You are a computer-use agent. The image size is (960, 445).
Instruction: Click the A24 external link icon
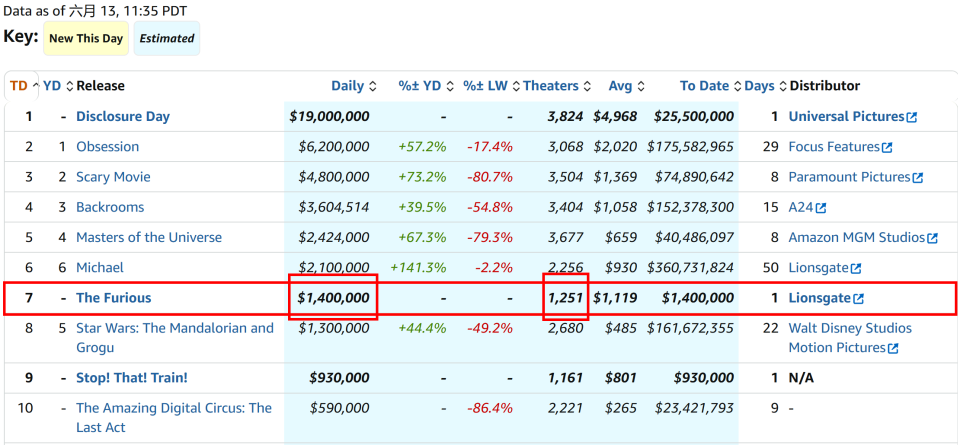821,208
